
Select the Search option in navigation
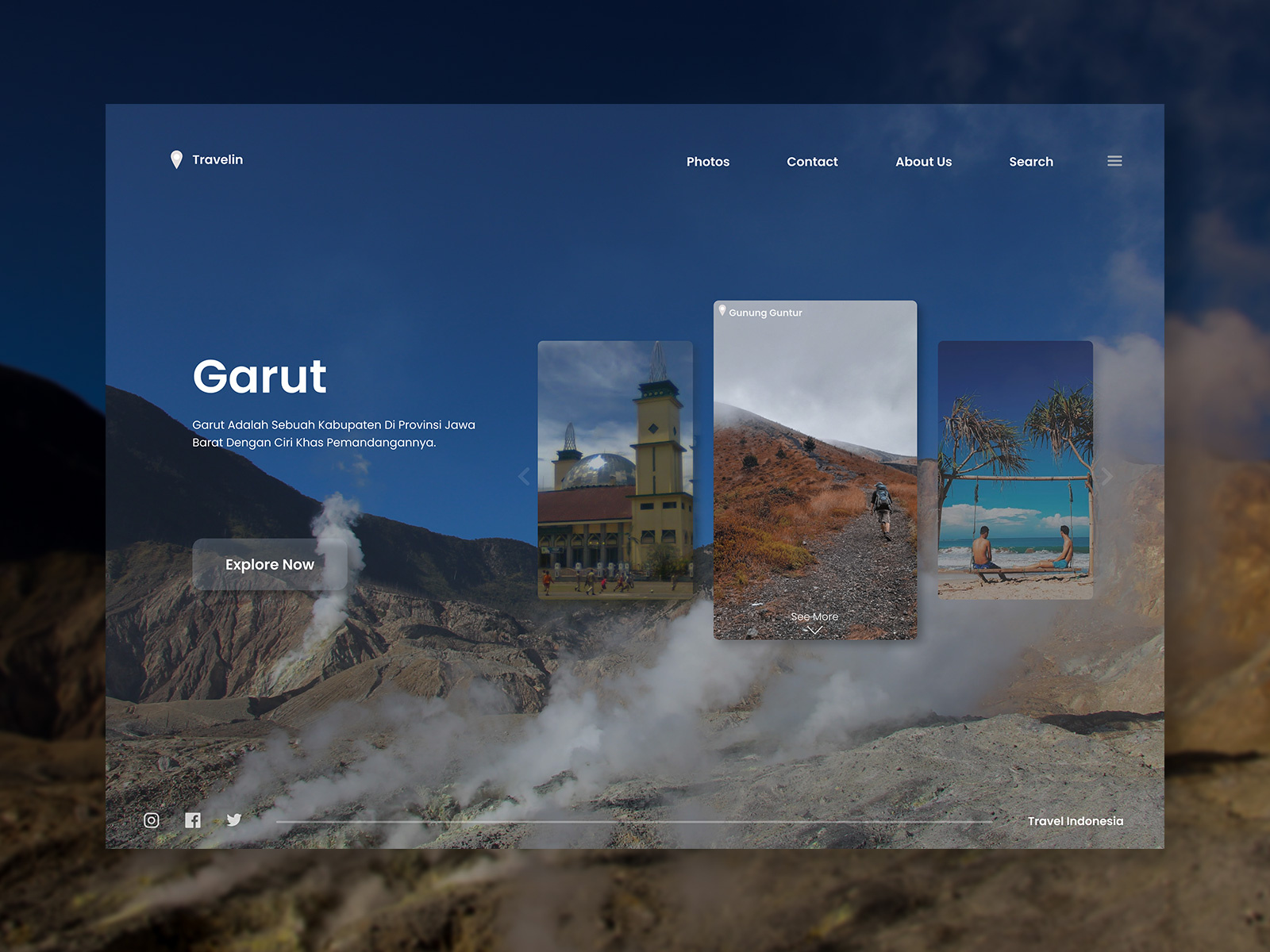point(1030,162)
